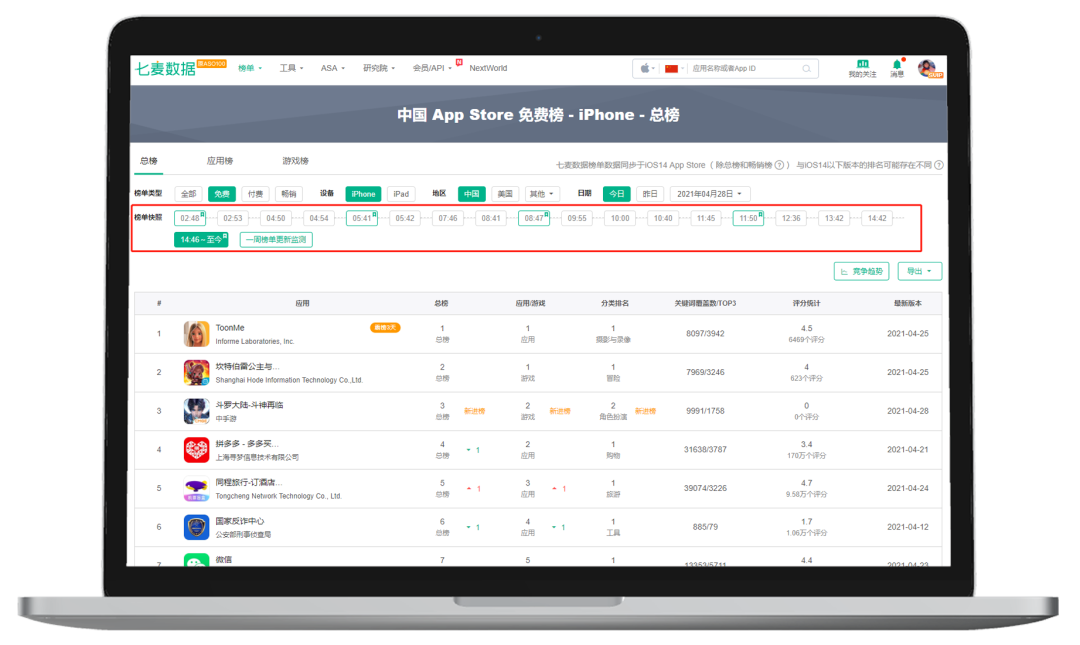This screenshot has height=645, width=1080.
Task: Click the search magnifier icon
Action: click(x=807, y=68)
